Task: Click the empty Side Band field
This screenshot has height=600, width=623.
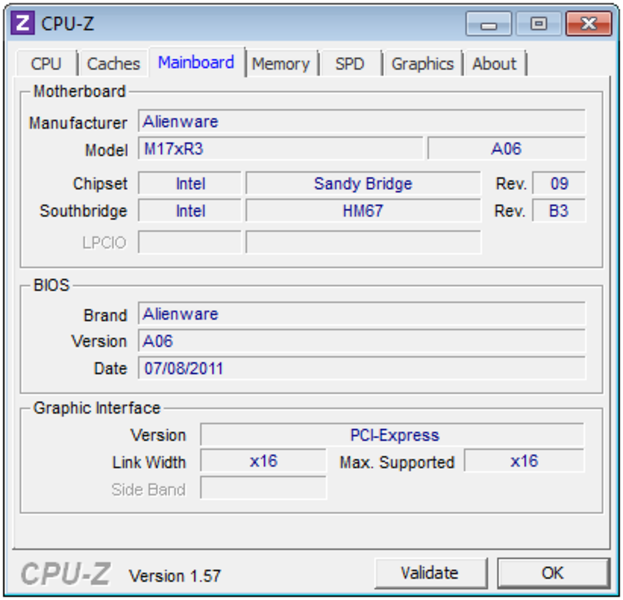Action: [x=263, y=488]
